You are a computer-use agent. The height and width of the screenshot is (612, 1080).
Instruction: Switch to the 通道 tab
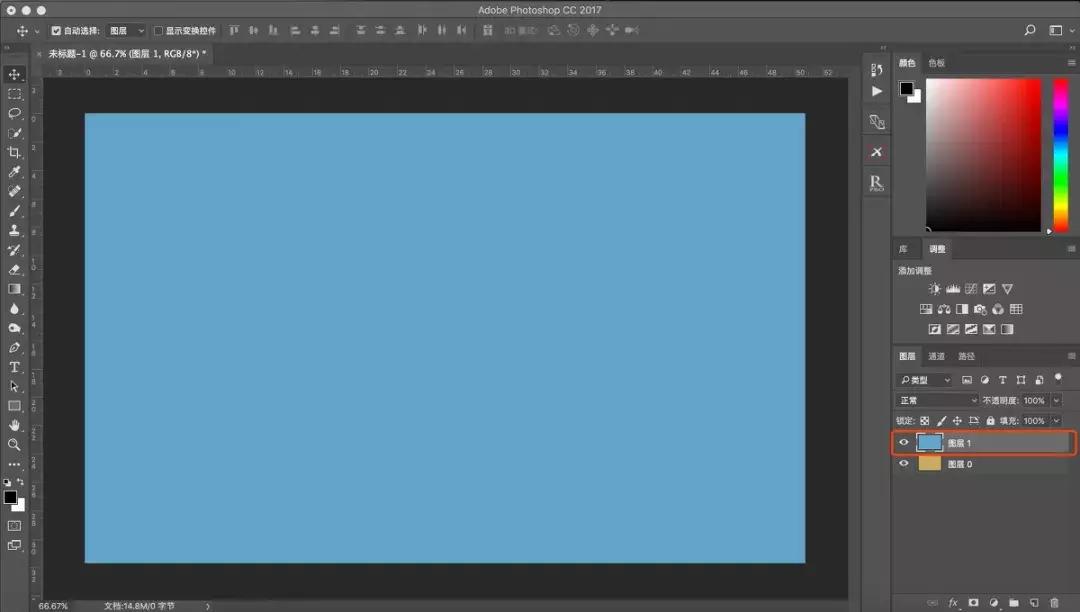point(936,356)
